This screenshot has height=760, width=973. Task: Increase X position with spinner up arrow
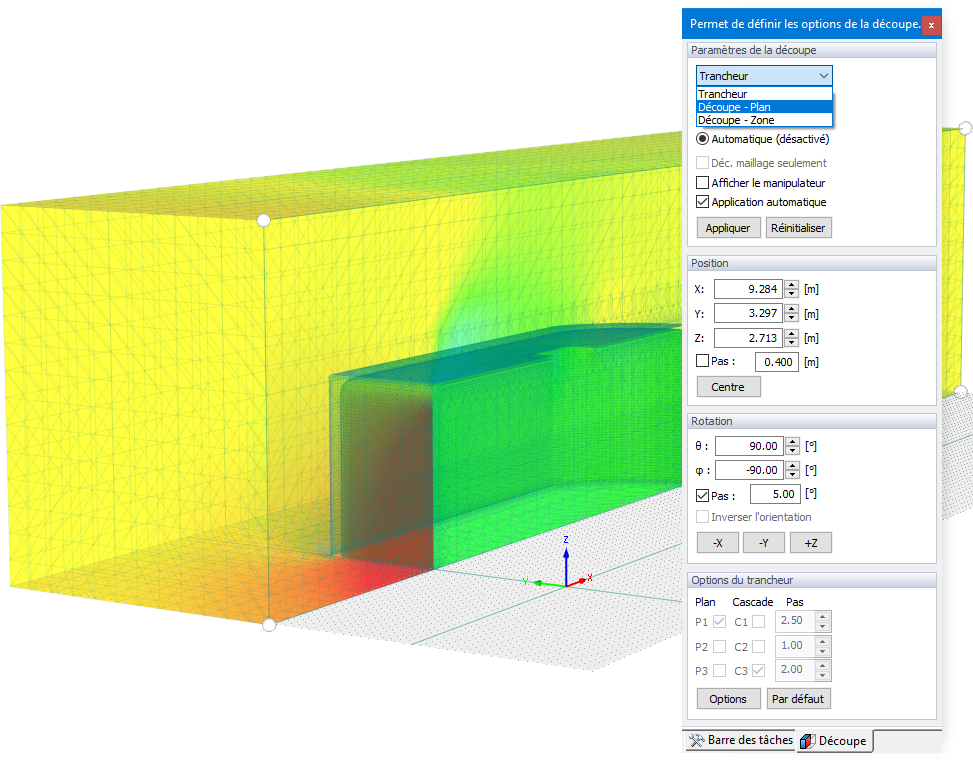point(791,285)
